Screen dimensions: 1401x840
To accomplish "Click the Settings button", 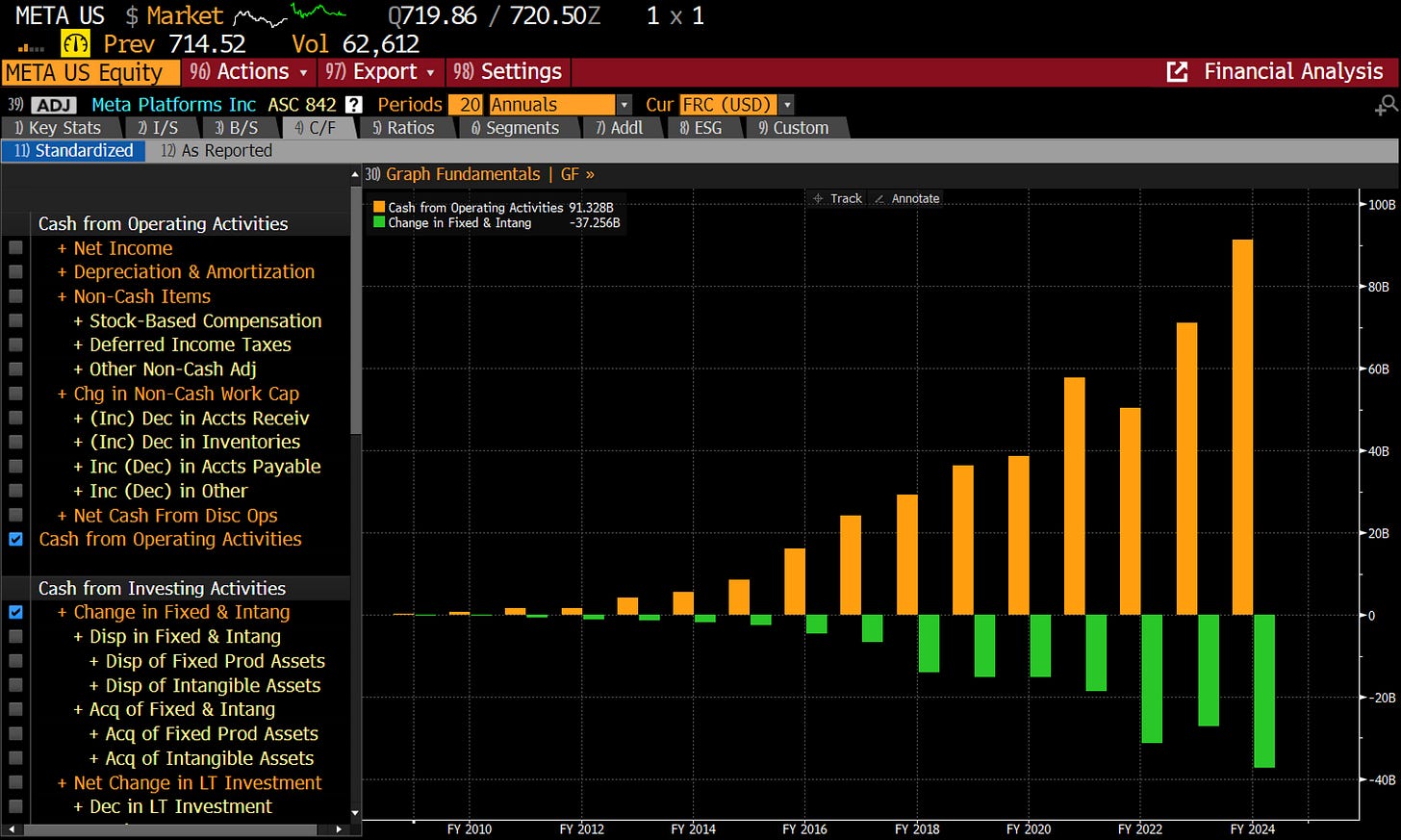I will (509, 72).
